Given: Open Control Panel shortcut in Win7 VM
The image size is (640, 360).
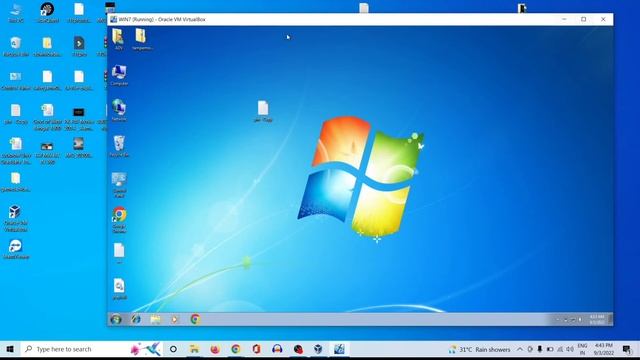Looking at the screenshot, I should 119,184.
